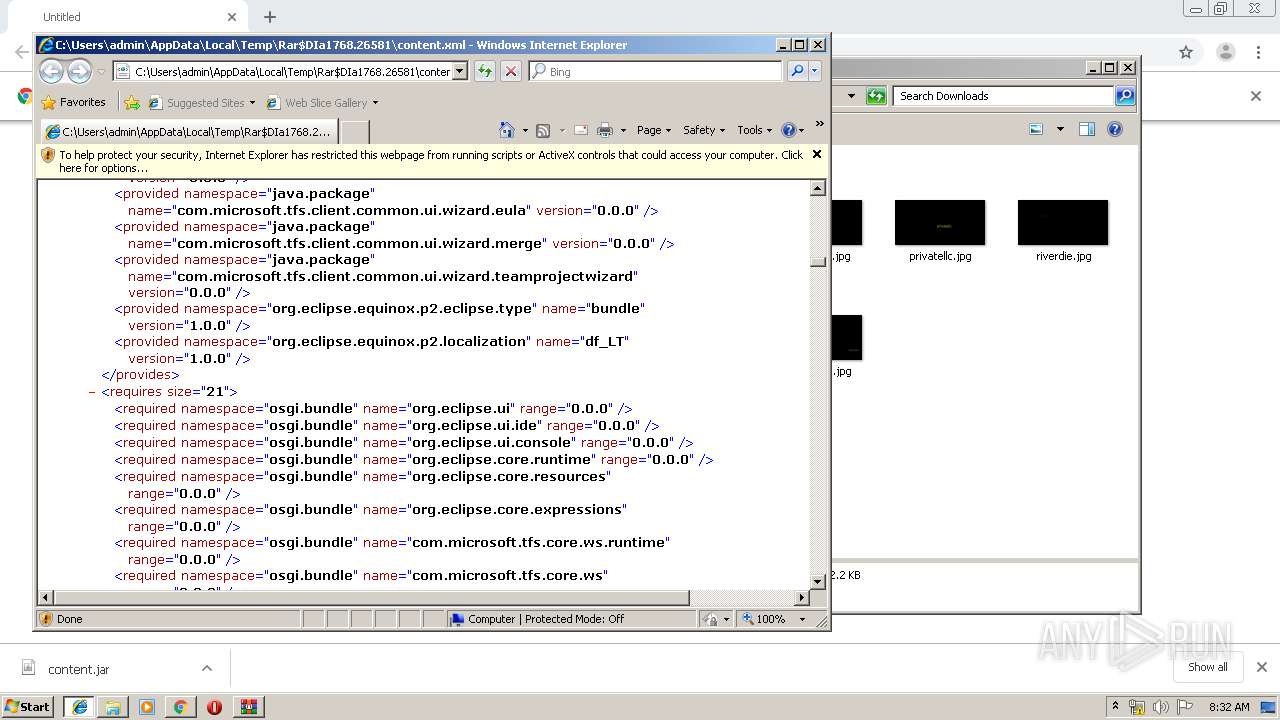Click Show all downloads button
1280x720 pixels.
point(1207,667)
